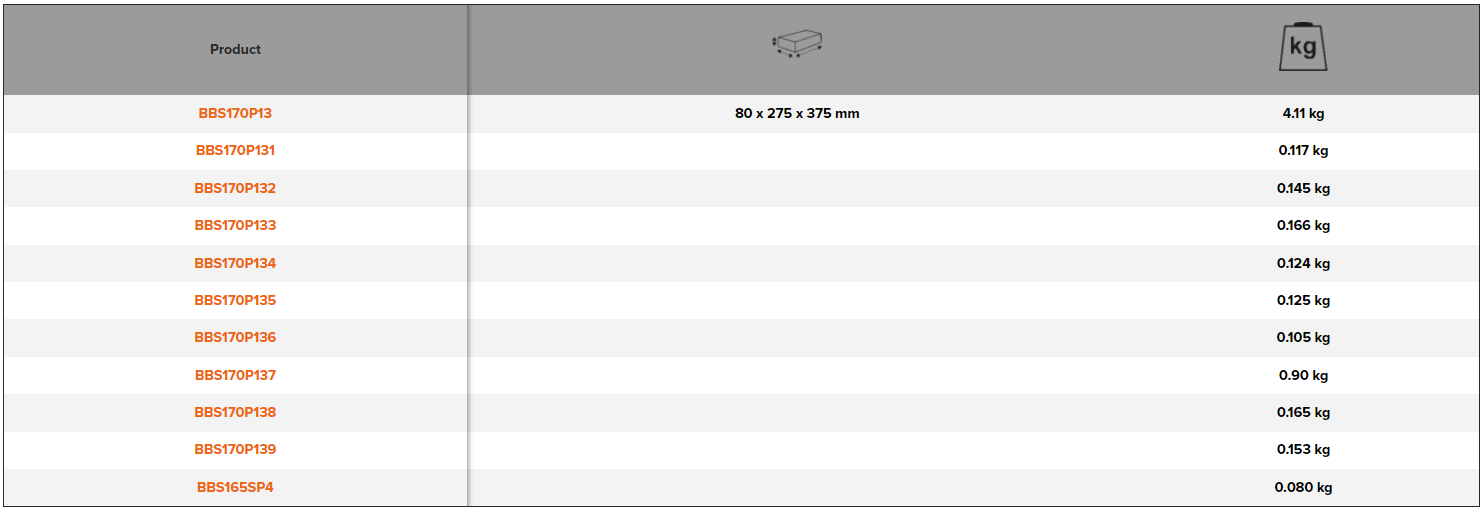
Task: Click the kg weight icon
Action: (x=1303, y=47)
